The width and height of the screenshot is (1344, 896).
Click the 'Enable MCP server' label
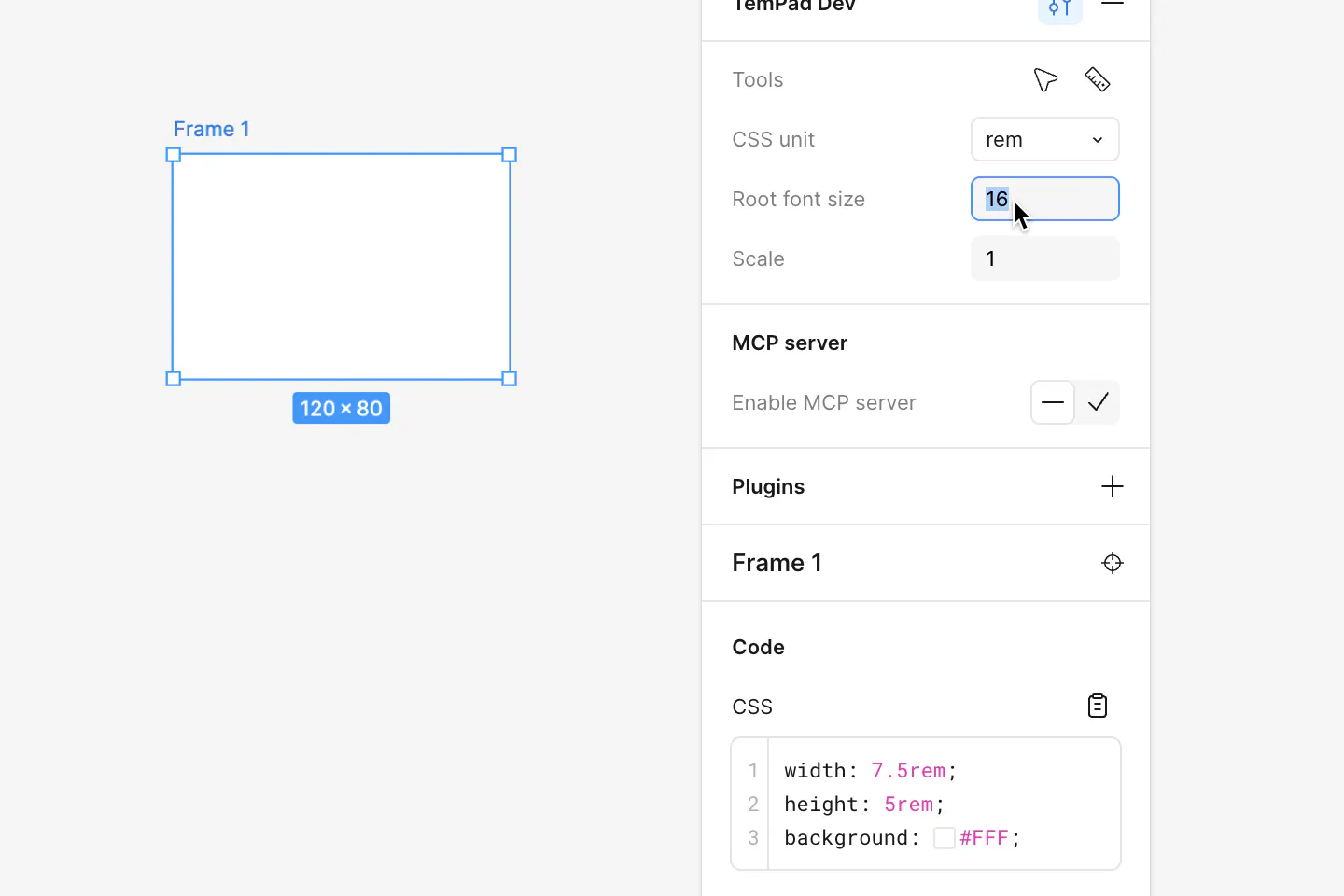point(824,402)
